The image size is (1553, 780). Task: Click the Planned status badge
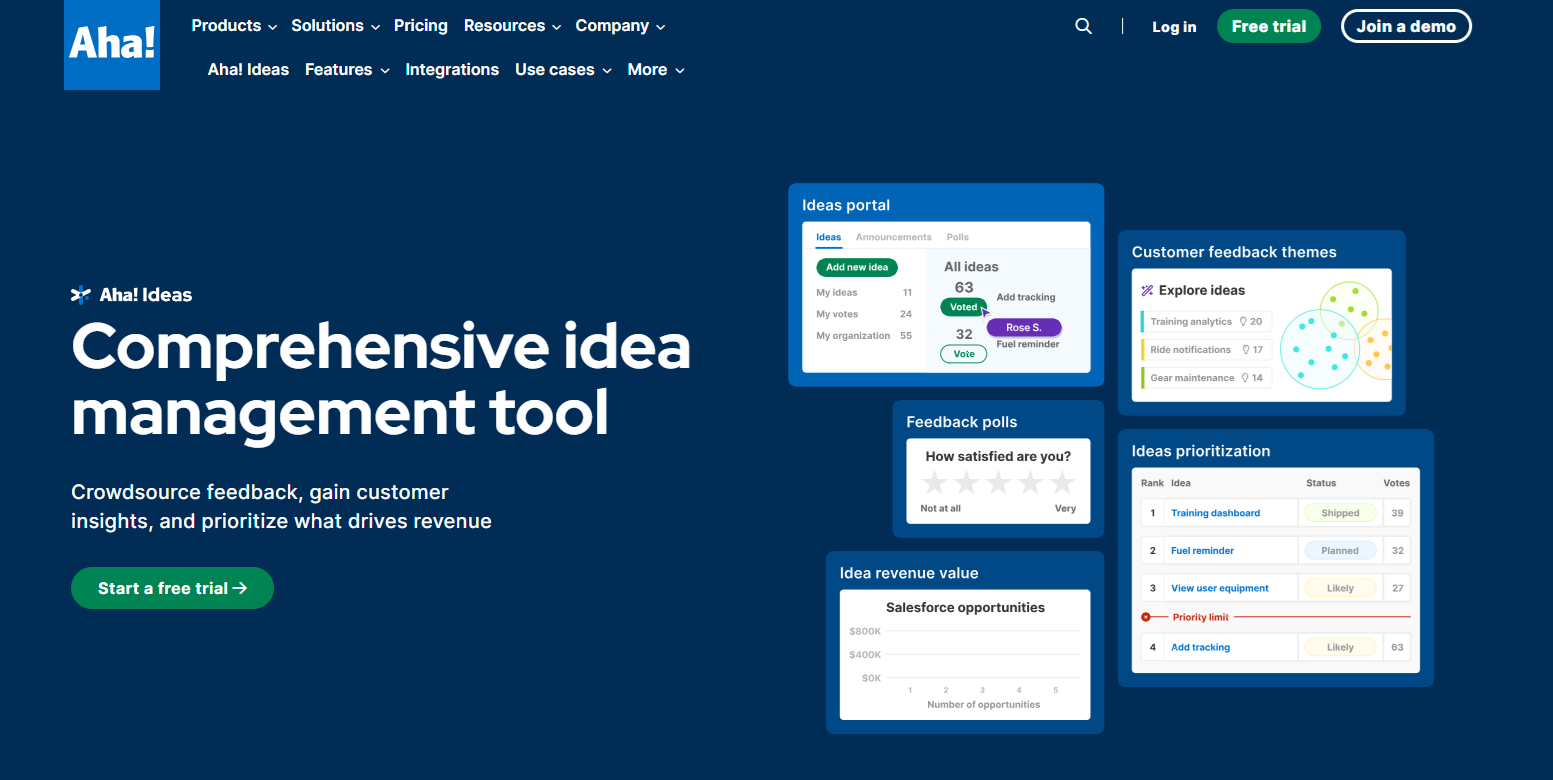click(1340, 551)
